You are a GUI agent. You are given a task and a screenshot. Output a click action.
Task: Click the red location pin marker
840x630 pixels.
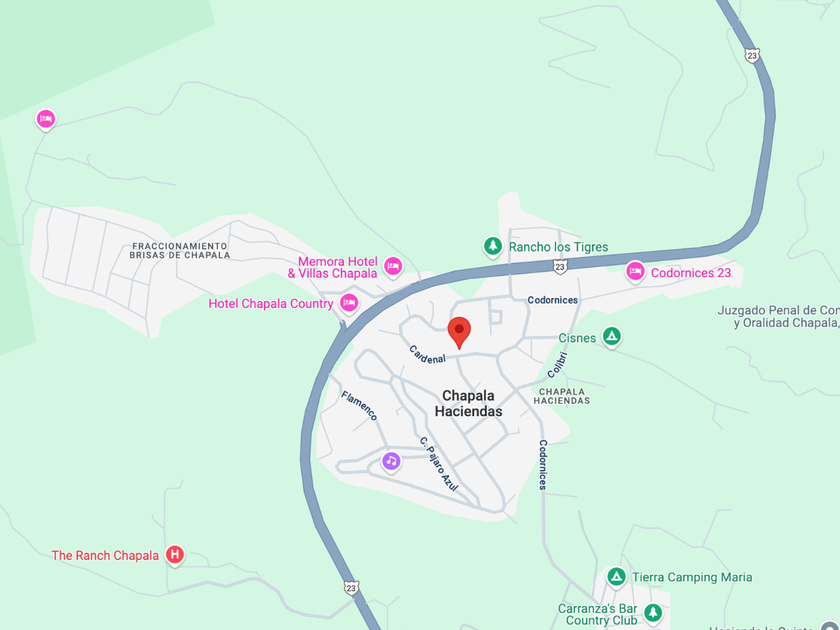[x=459, y=332]
